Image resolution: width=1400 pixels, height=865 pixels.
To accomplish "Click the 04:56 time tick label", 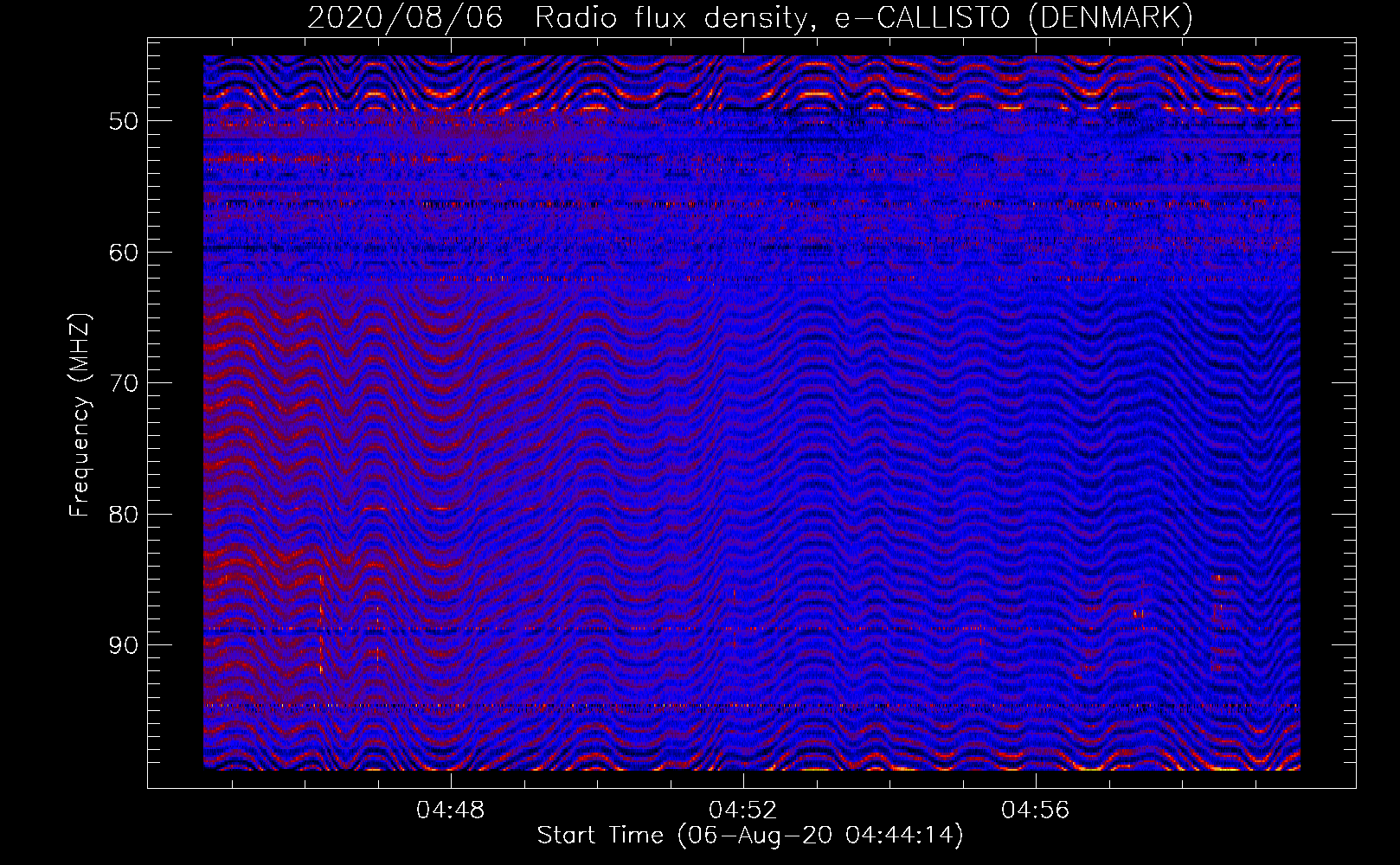I will coord(1035,811).
